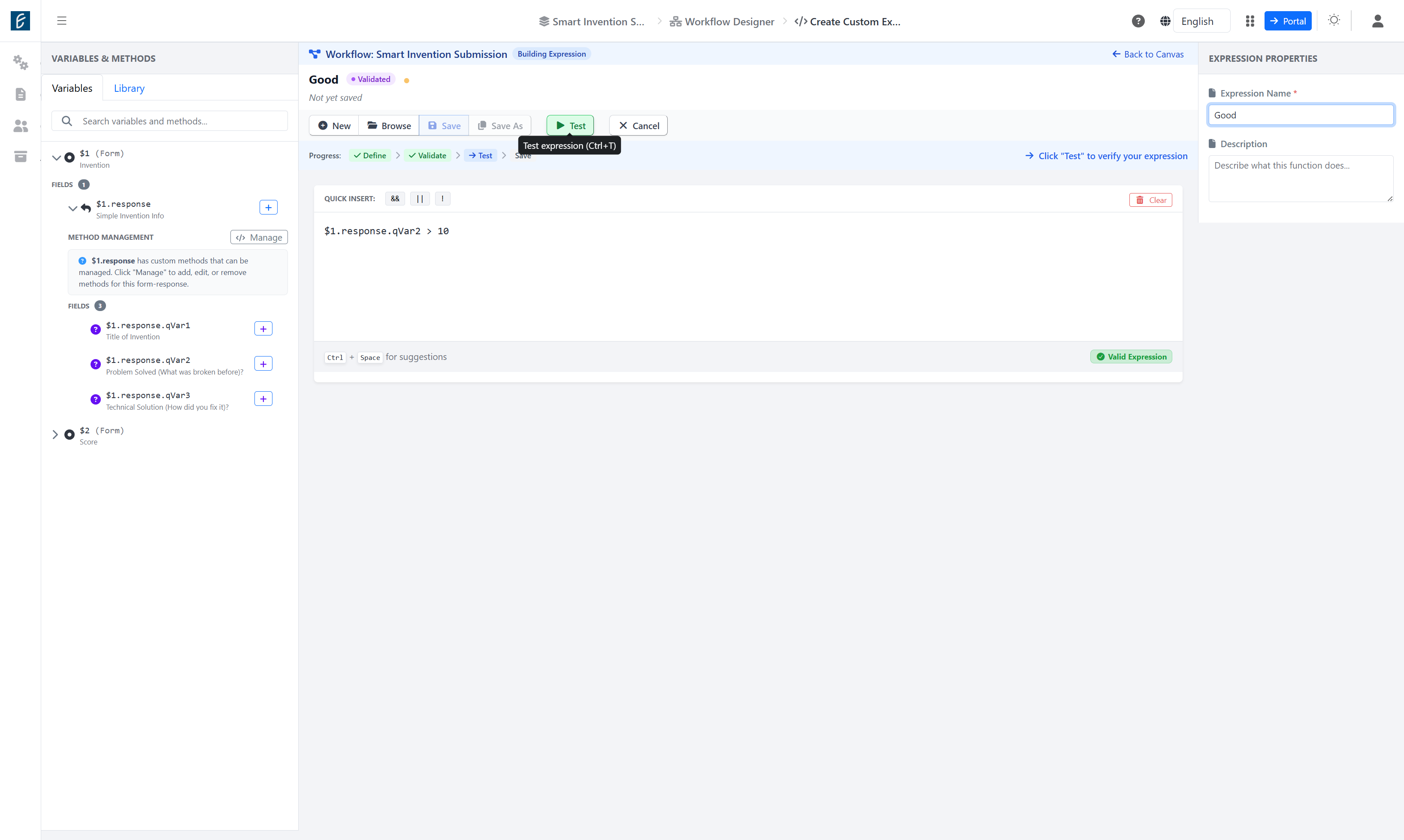The width and height of the screenshot is (1404, 840).
Task: Open the gears settings sidebar icon
Action: 20,62
